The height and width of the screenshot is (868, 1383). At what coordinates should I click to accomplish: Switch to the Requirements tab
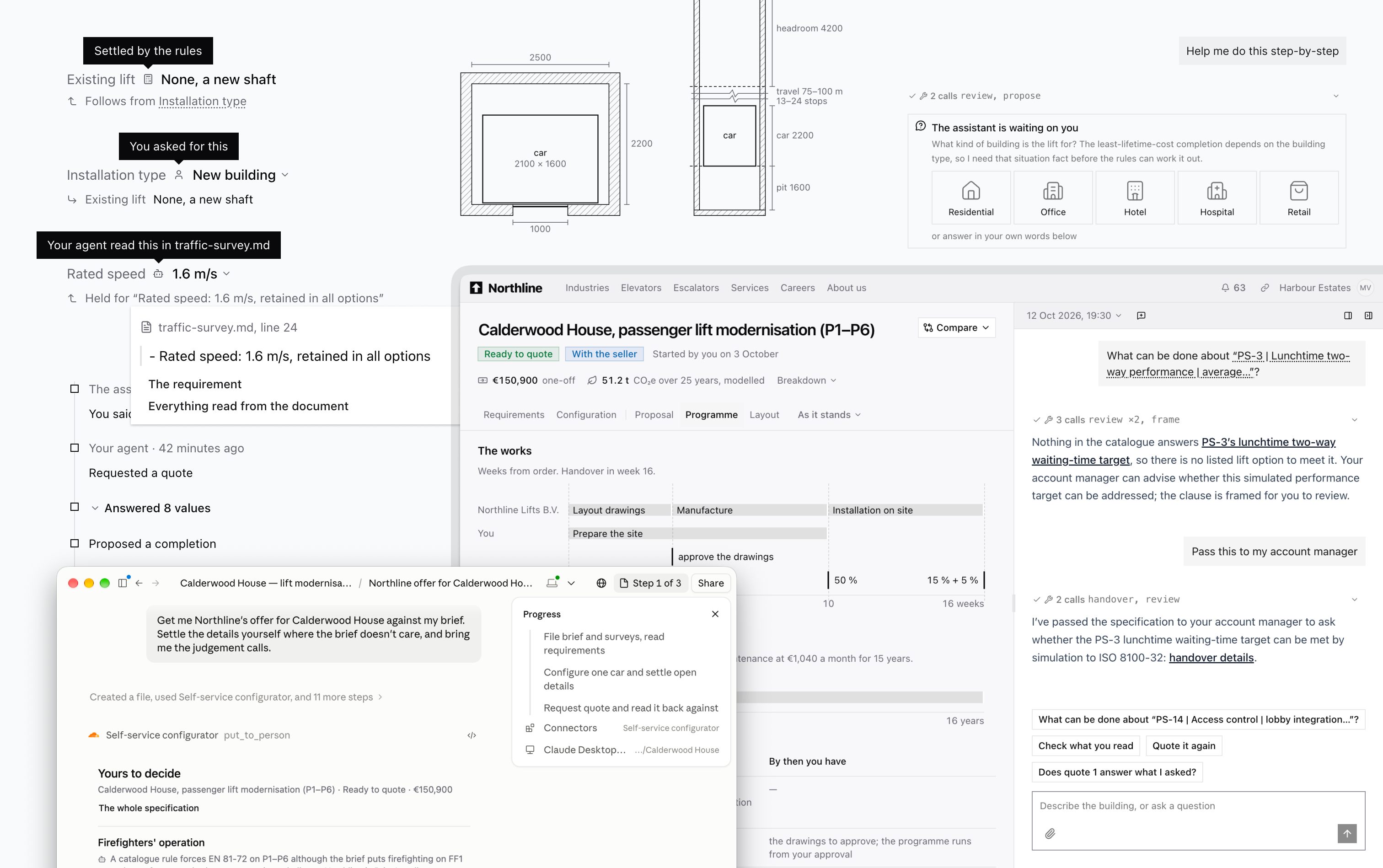[x=513, y=414]
